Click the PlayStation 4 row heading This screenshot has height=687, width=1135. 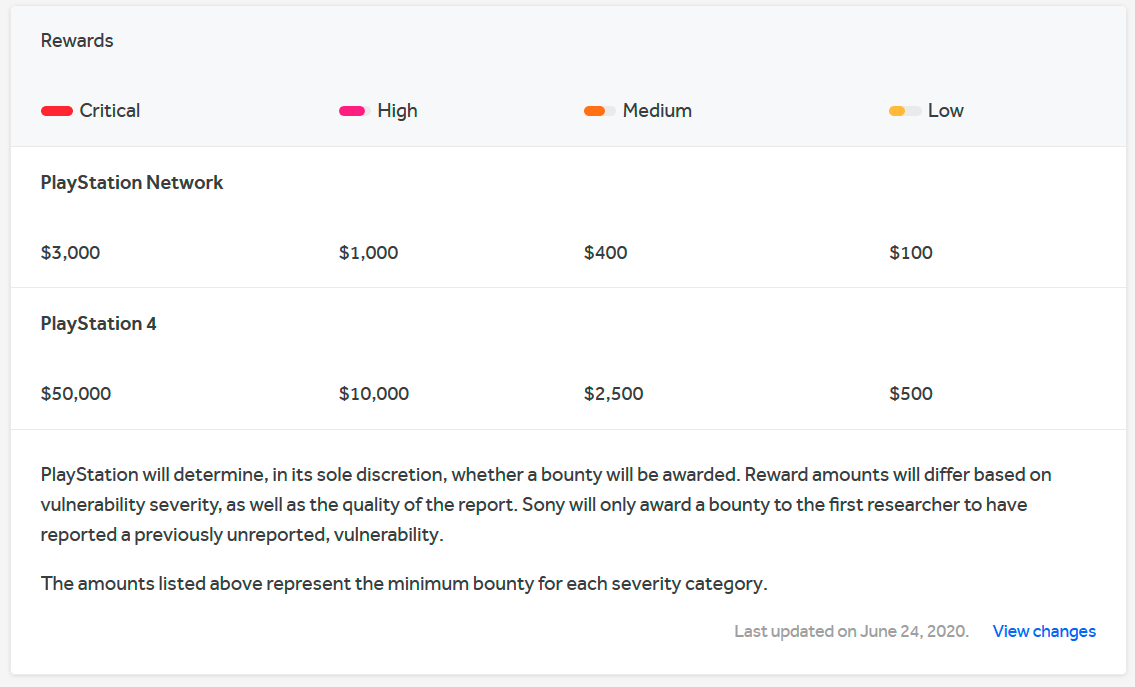coord(98,324)
